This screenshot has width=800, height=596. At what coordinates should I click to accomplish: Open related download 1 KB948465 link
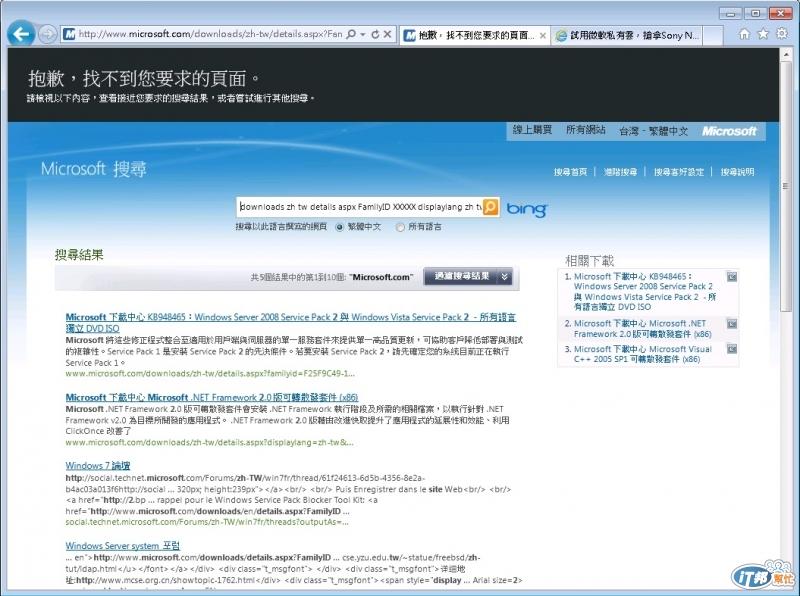click(x=645, y=291)
